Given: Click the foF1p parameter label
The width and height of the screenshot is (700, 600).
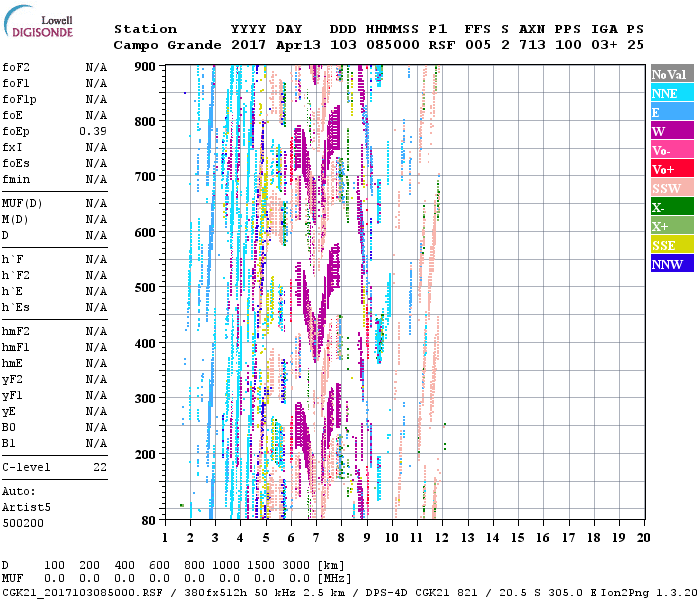Looking at the screenshot, I should (19, 100).
